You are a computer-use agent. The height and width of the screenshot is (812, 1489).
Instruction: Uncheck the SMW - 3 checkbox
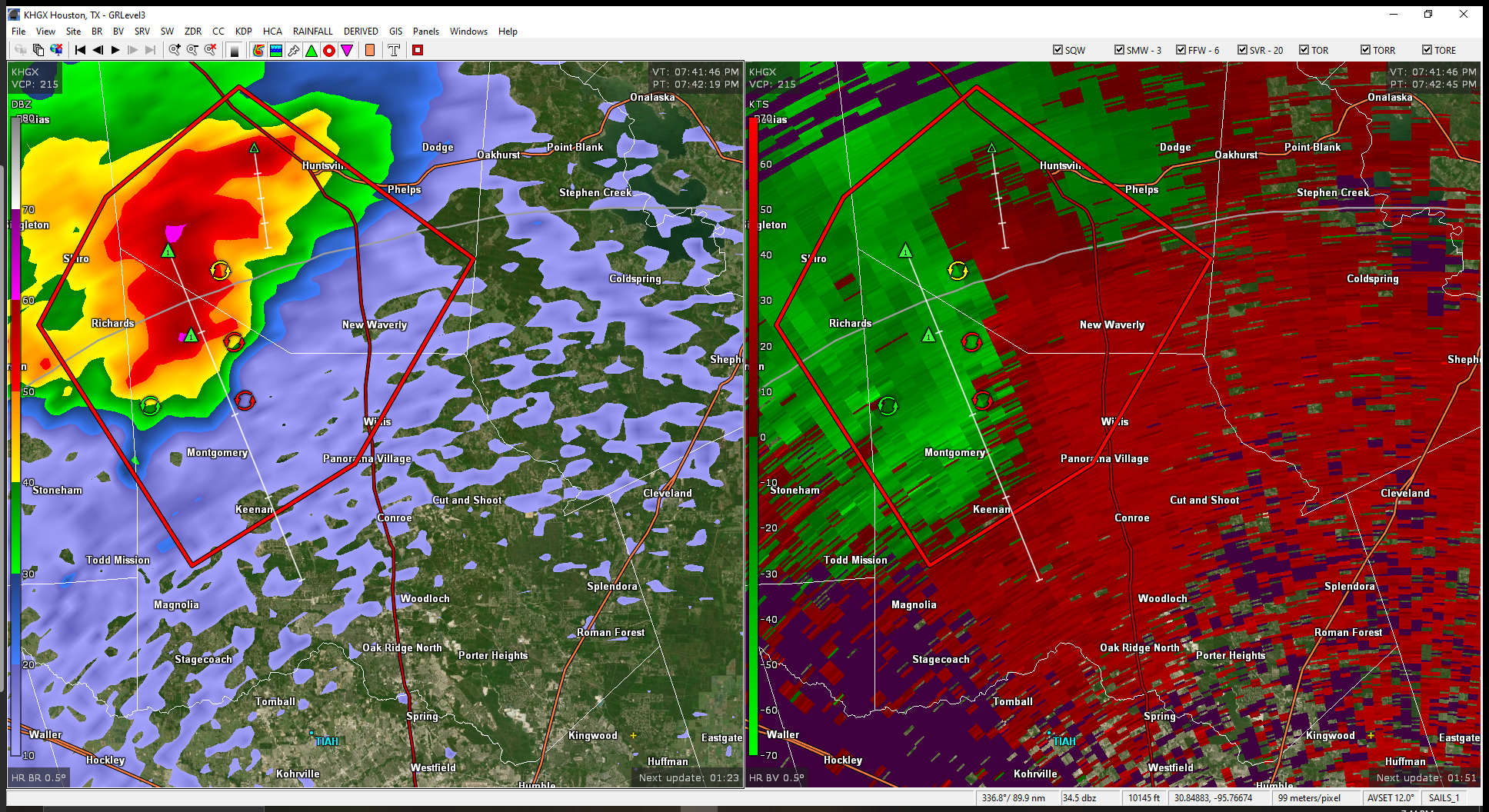pyautogui.click(x=1119, y=50)
